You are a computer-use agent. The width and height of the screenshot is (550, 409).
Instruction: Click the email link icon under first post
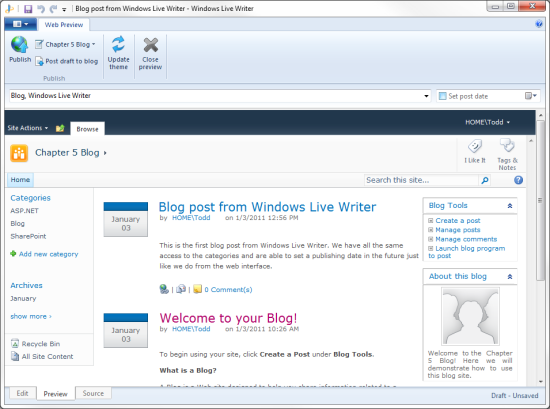181,289
